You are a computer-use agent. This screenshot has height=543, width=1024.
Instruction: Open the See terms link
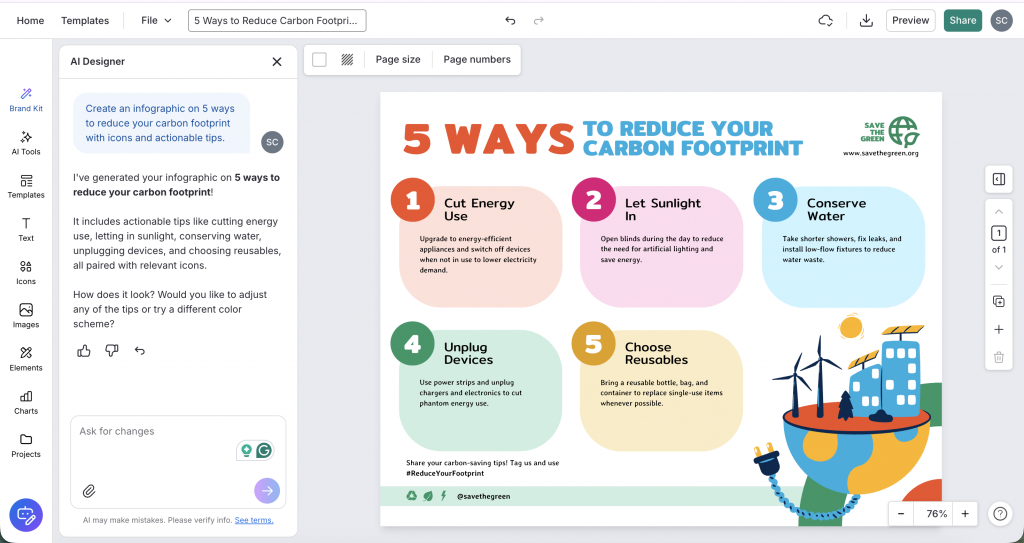point(254,520)
